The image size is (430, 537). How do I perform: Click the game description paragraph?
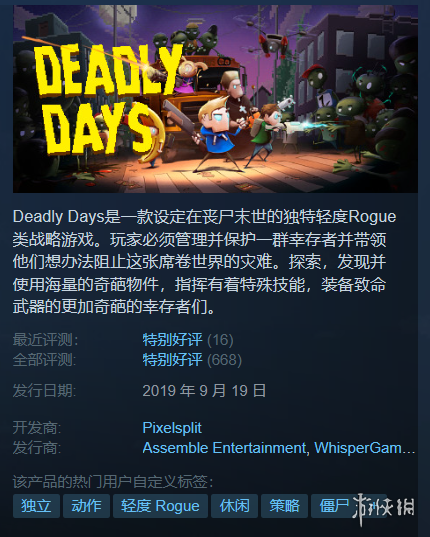pos(204,262)
